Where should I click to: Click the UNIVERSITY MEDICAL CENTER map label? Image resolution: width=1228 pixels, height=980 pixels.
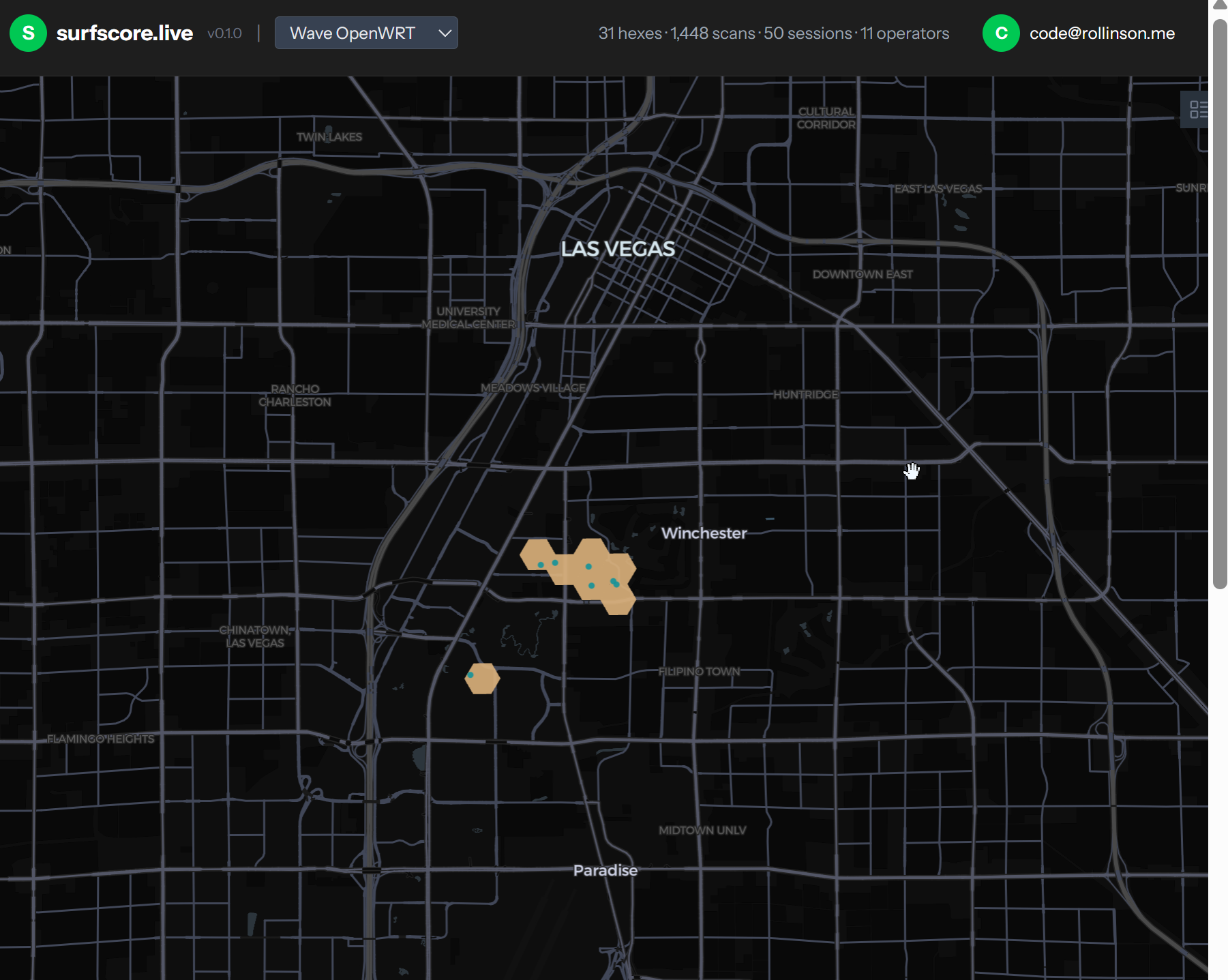(468, 318)
